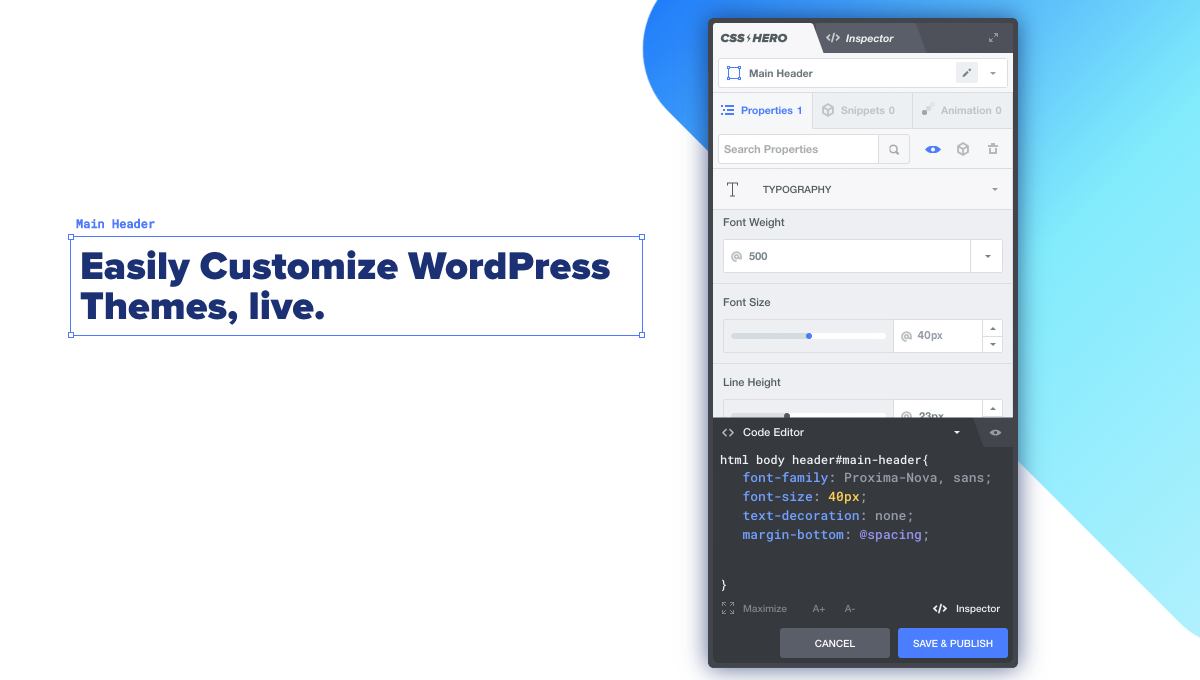Viewport: 1200px width, 680px height.
Task: Collapse the Typography section
Action: tap(994, 189)
